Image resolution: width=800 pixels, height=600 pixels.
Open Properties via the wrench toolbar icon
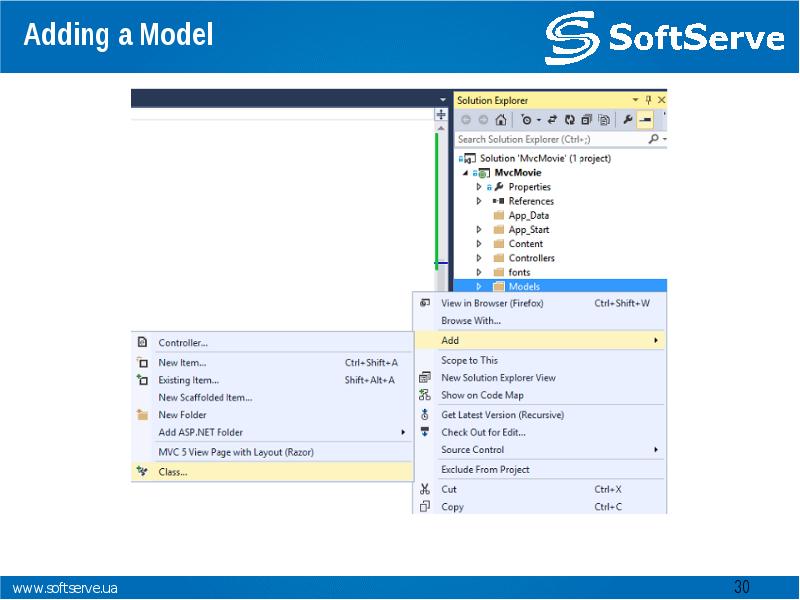[628, 120]
